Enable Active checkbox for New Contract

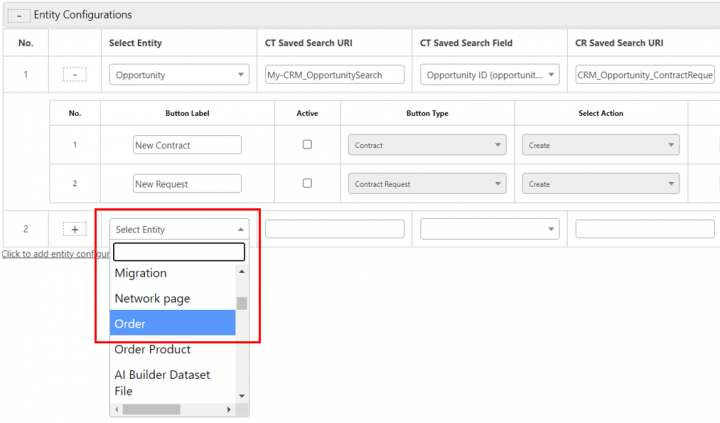coord(307,145)
